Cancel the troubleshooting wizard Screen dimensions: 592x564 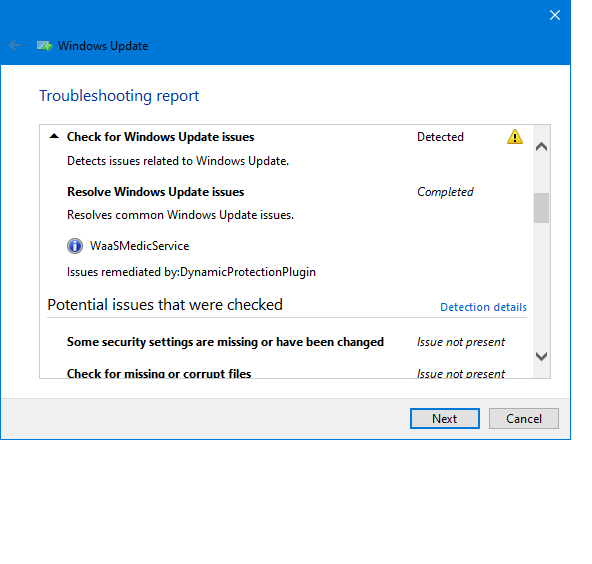(x=523, y=418)
